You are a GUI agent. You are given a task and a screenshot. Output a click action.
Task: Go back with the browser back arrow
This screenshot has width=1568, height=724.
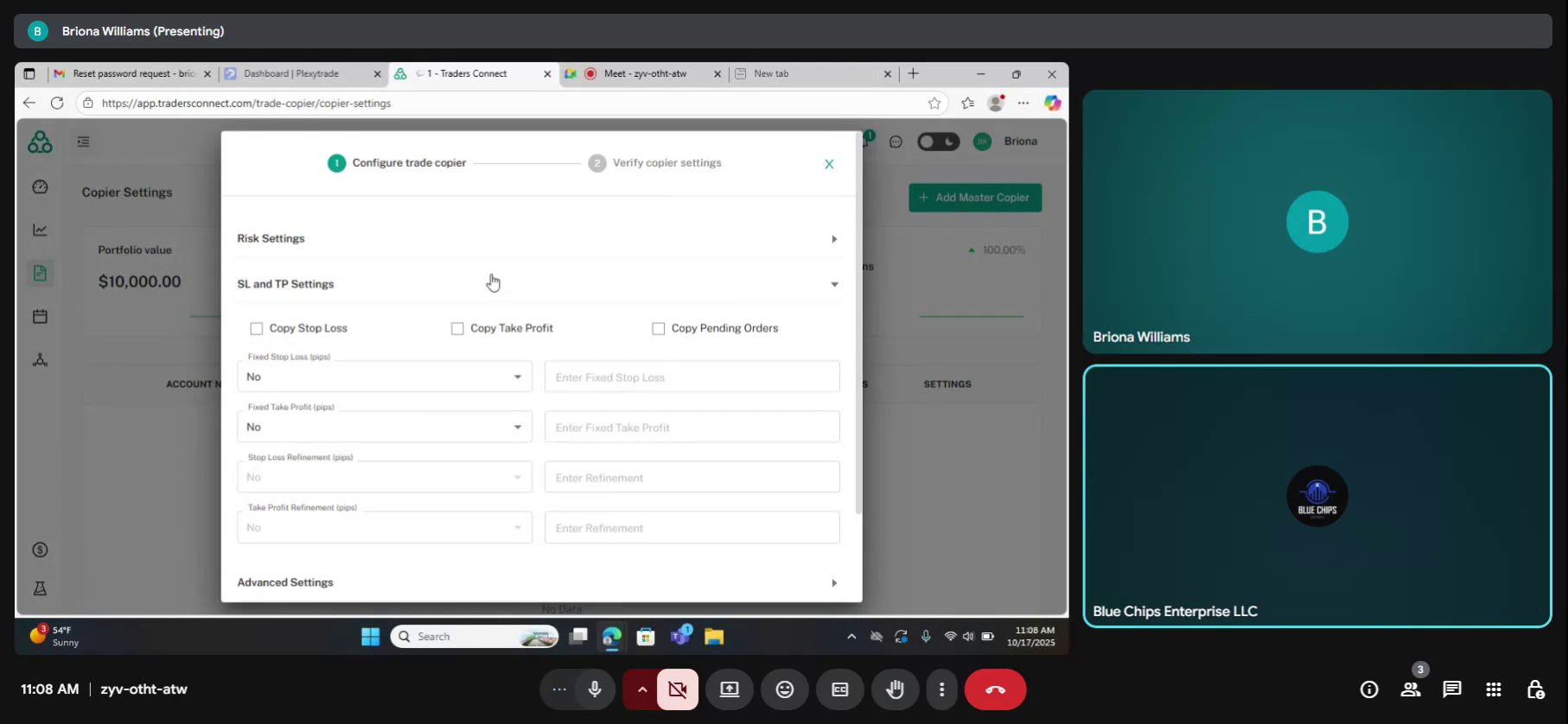point(29,103)
